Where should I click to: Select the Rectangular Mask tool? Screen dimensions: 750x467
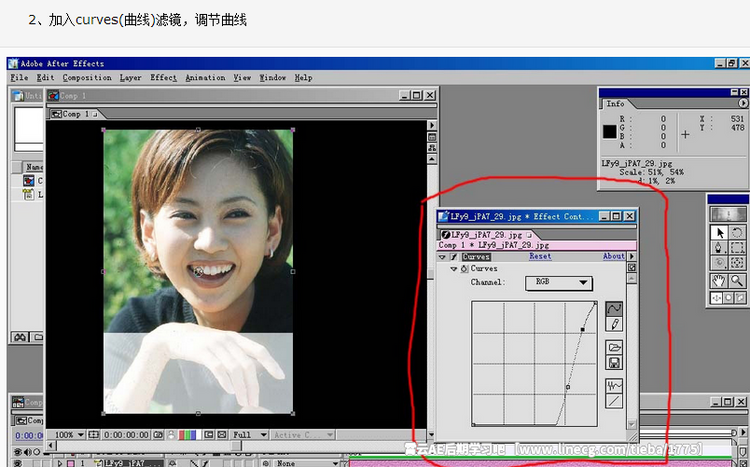(x=738, y=247)
